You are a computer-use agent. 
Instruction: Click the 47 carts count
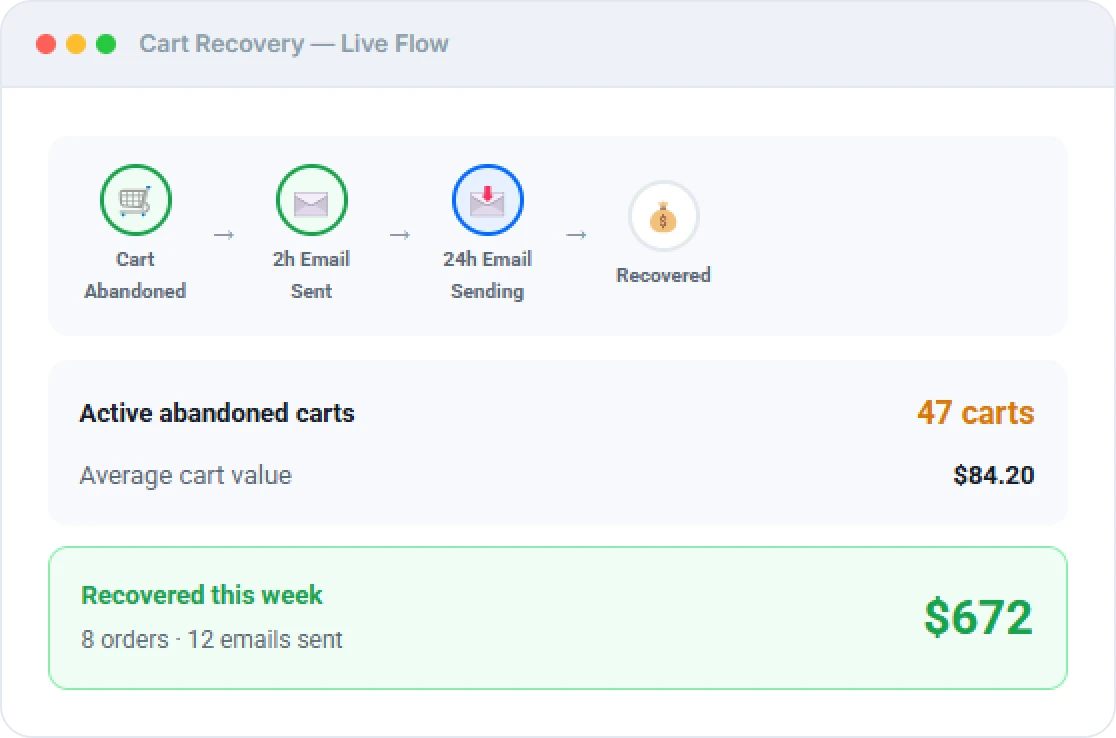(975, 413)
